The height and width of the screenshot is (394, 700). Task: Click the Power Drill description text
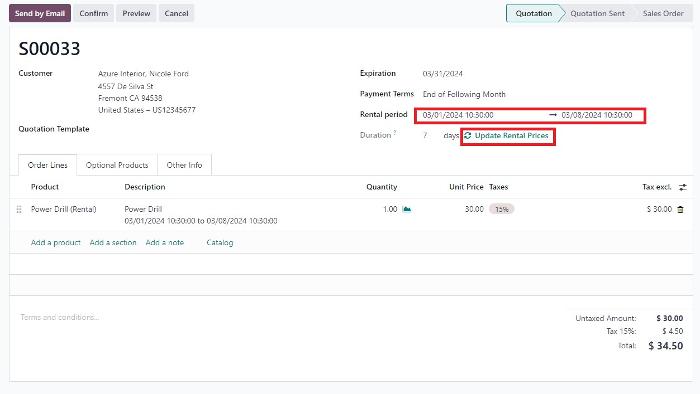[x=143, y=209]
